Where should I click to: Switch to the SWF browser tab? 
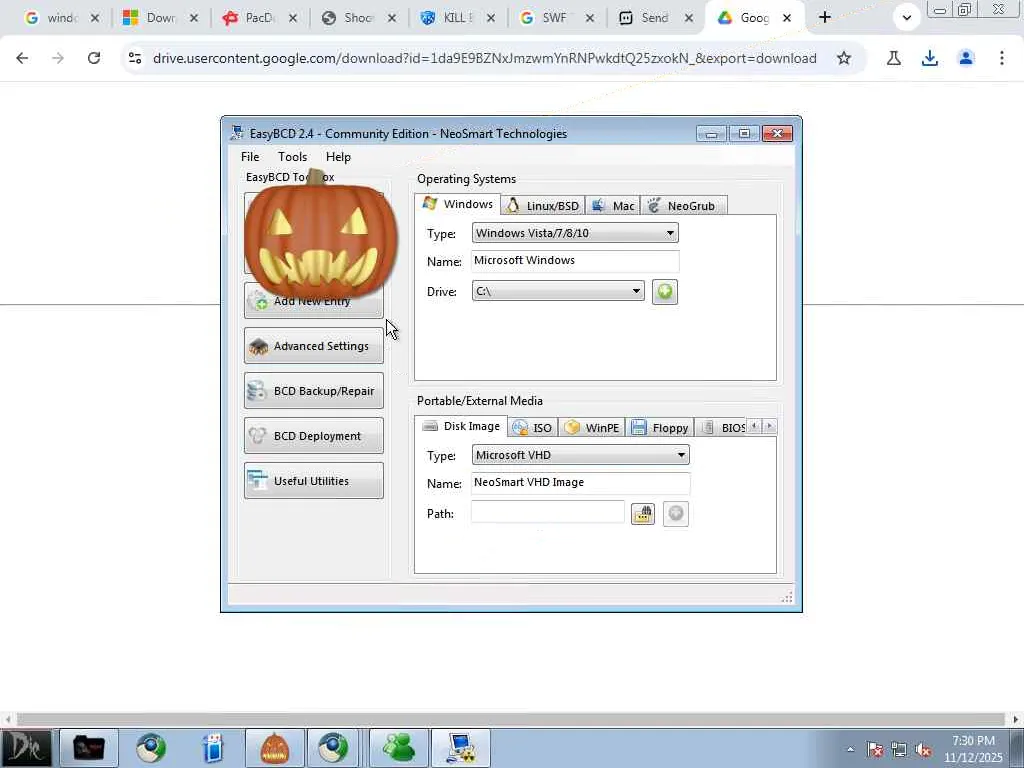point(555,18)
